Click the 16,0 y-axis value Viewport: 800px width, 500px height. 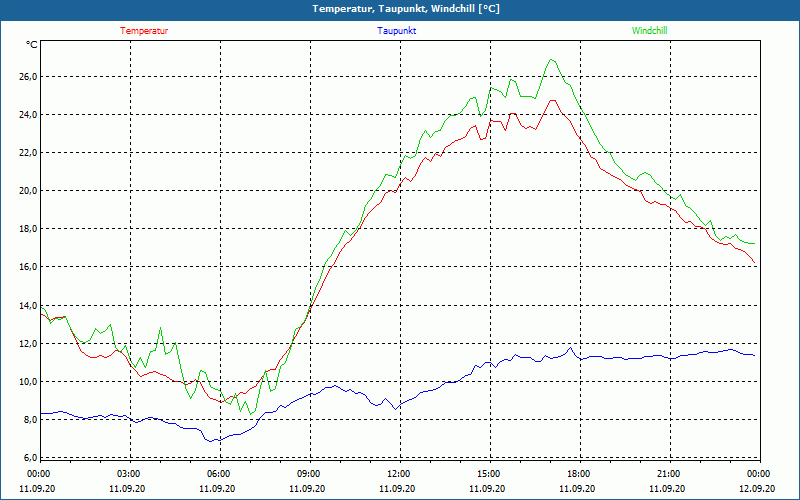(28, 267)
